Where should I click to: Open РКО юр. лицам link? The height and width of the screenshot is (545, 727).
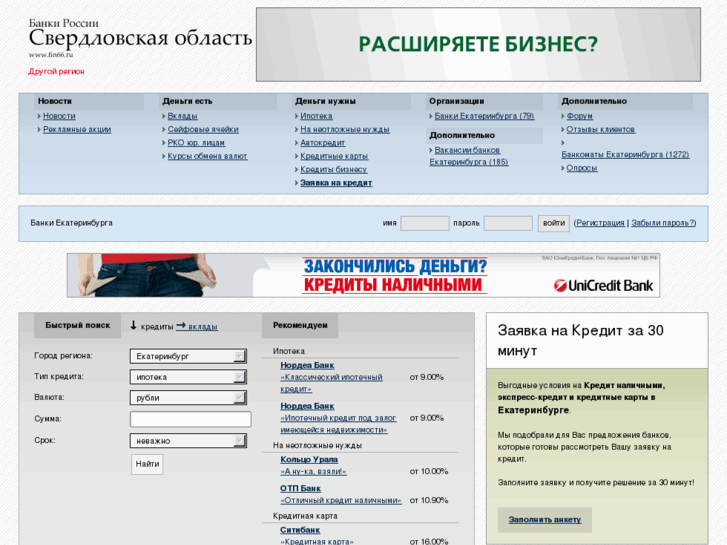point(196,143)
